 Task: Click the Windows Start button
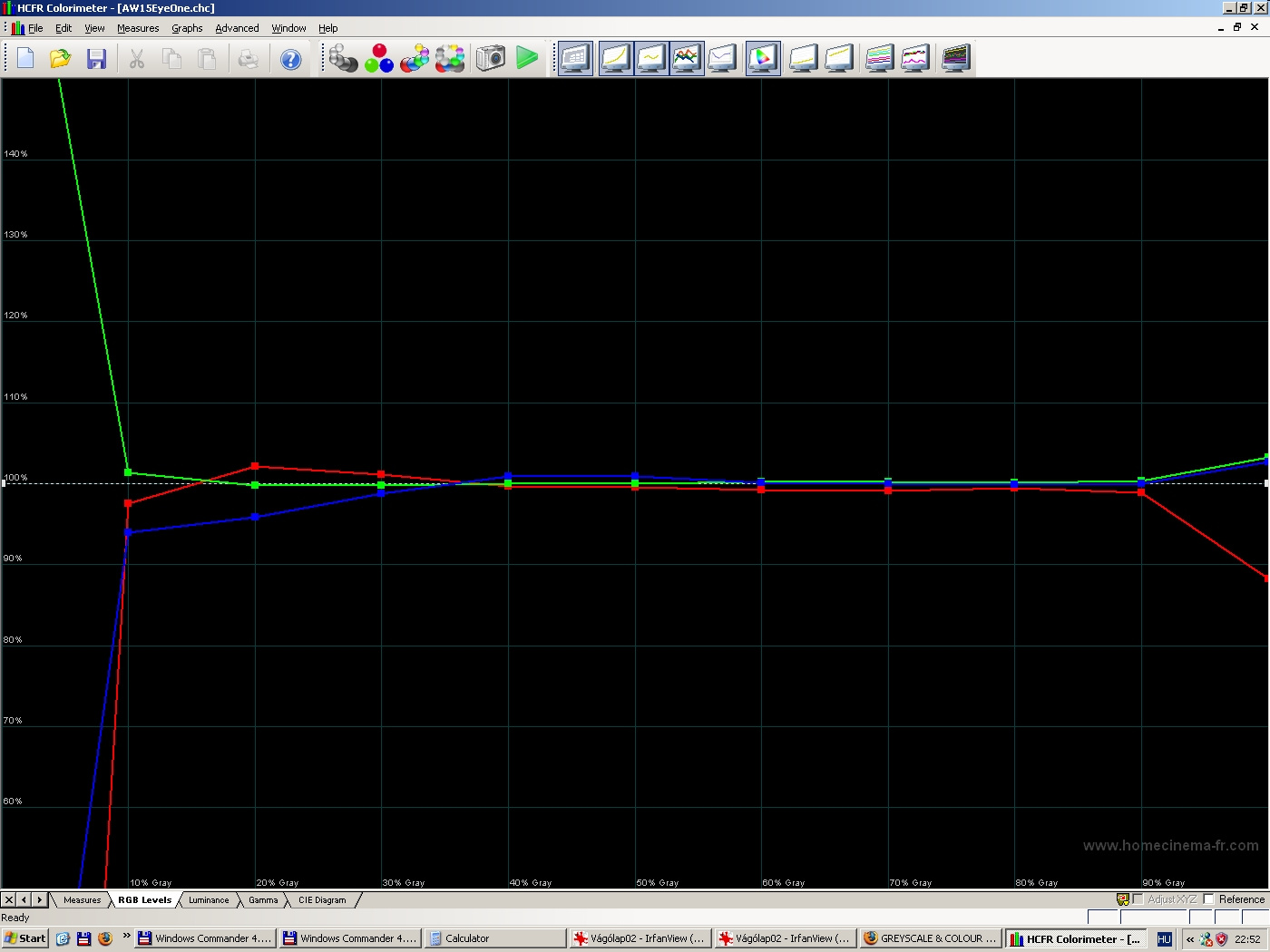click(x=25, y=938)
